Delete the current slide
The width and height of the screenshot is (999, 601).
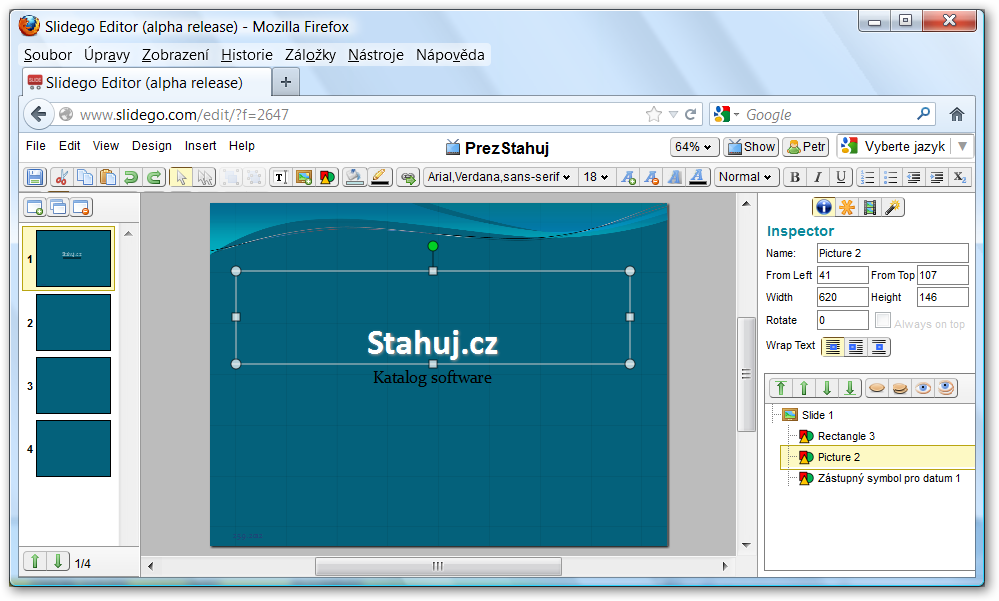[81, 207]
